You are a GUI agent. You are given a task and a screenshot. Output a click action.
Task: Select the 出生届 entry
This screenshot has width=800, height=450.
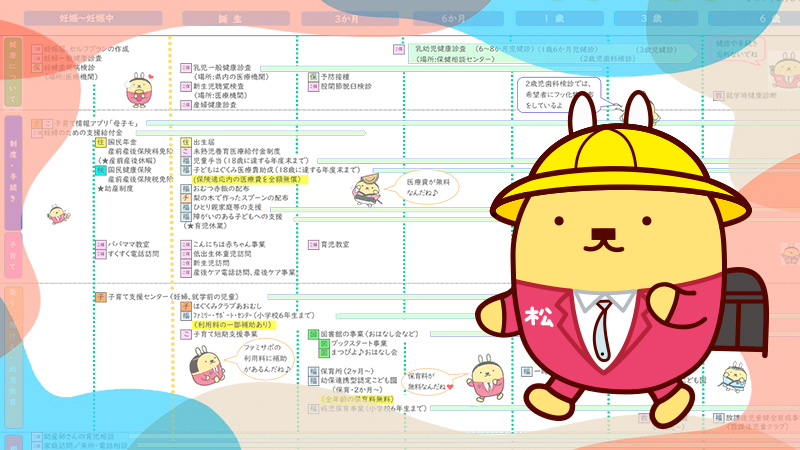point(204,142)
